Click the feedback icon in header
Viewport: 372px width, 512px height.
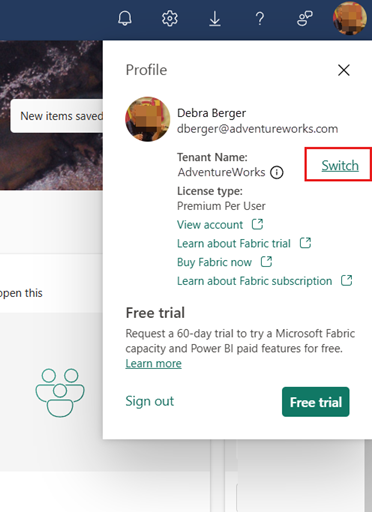tap(305, 18)
